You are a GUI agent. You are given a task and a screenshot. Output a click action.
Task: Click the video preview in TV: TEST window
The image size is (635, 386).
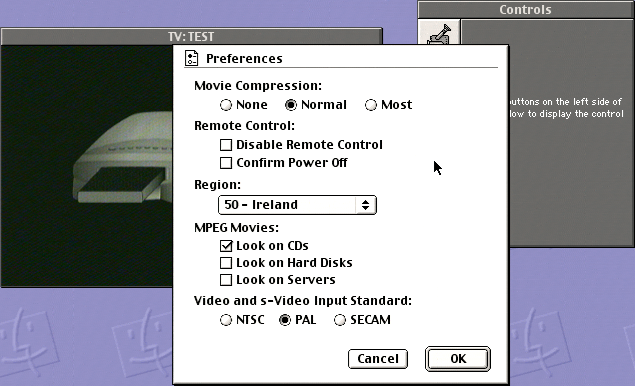click(x=87, y=166)
